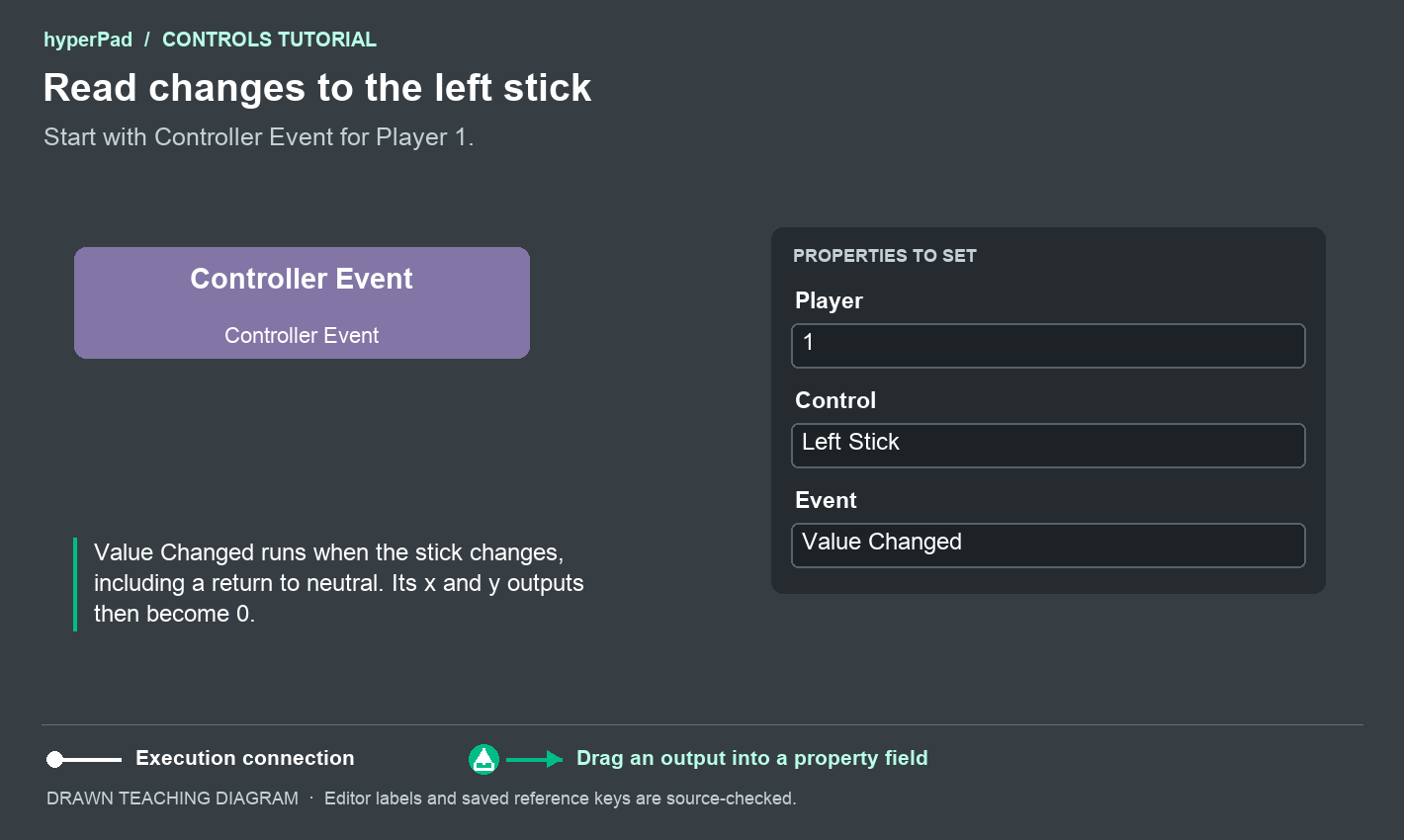
Task: Open the Control field set to Left Stick
Action: point(1048,446)
